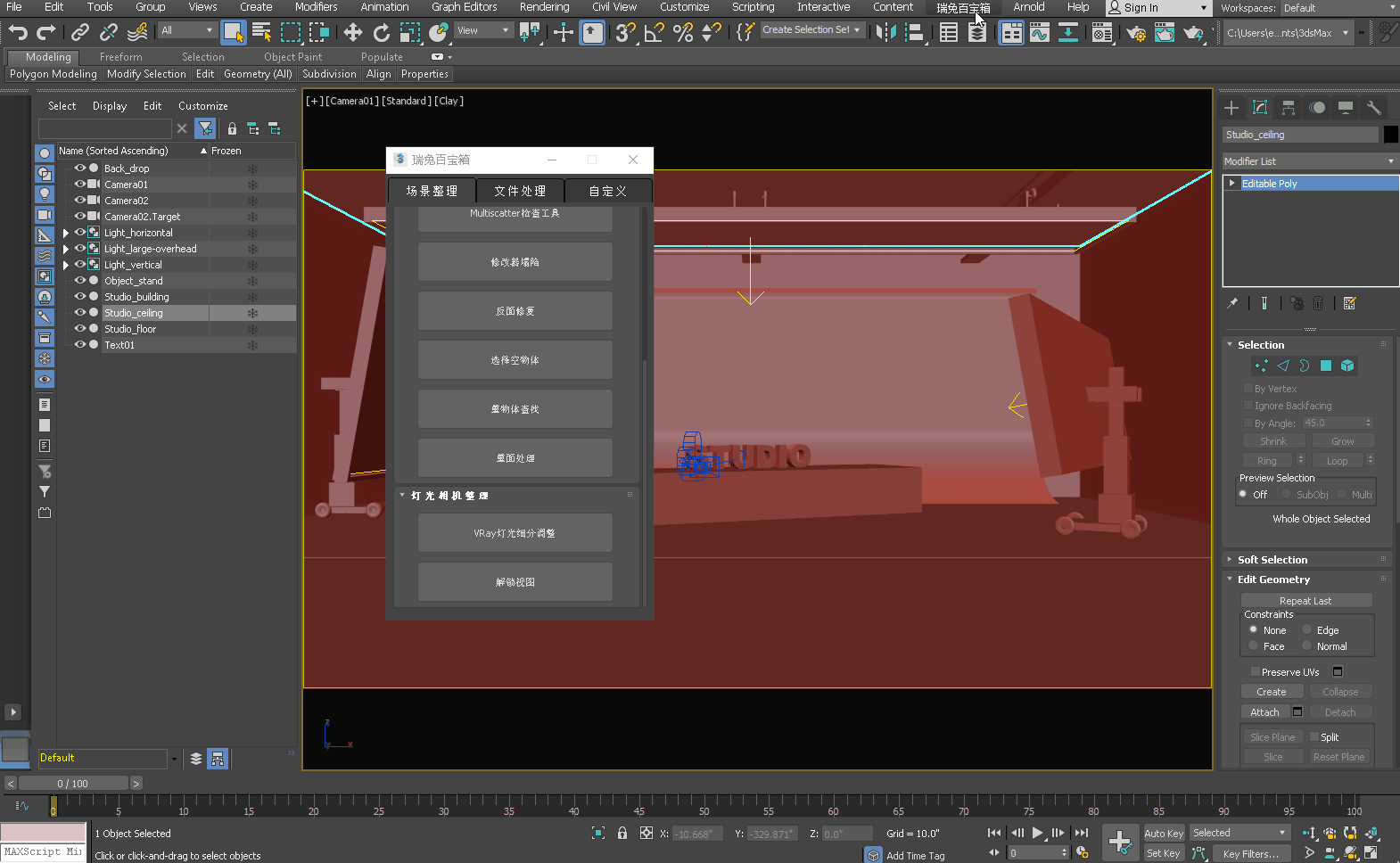This screenshot has width=1400, height=863.
Task: Select the Edge constraint radio button
Action: point(1307,630)
